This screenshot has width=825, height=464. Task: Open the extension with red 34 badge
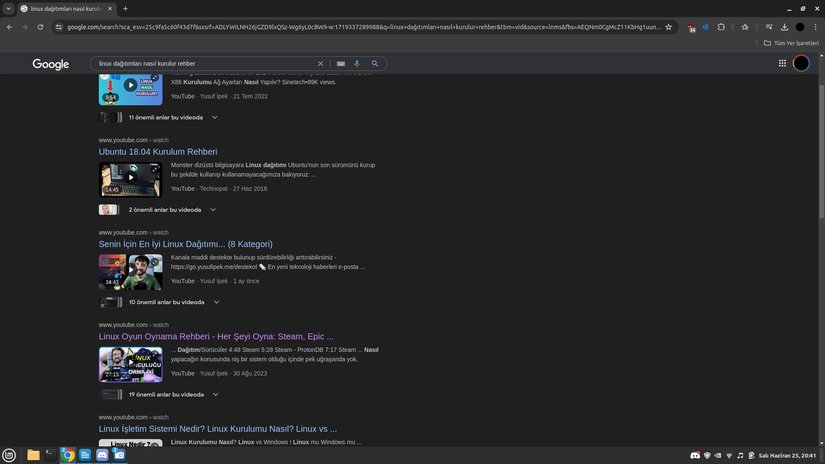coord(691,27)
